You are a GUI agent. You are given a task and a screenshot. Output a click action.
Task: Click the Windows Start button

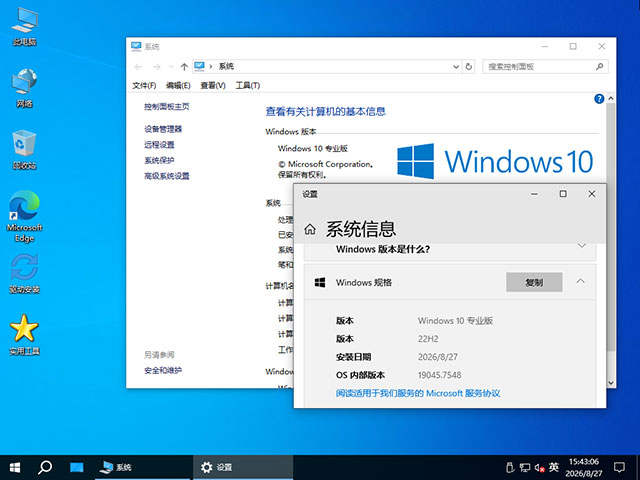(15, 467)
